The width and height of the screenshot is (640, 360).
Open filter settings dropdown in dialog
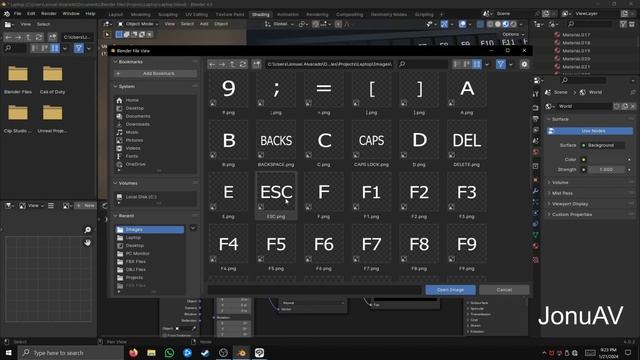(511, 64)
